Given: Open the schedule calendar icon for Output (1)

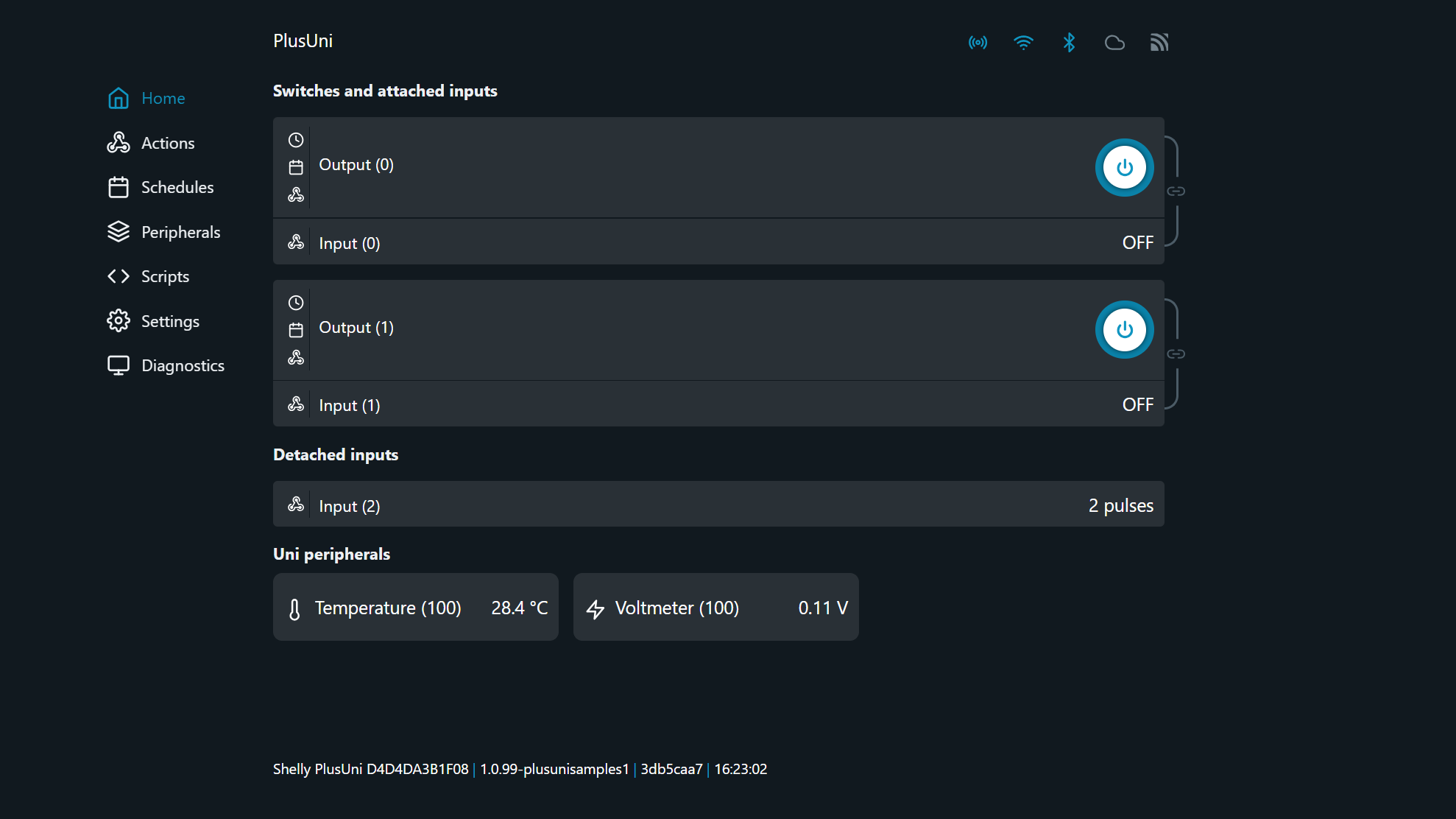Looking at the screenshot, I should (296, 330).
